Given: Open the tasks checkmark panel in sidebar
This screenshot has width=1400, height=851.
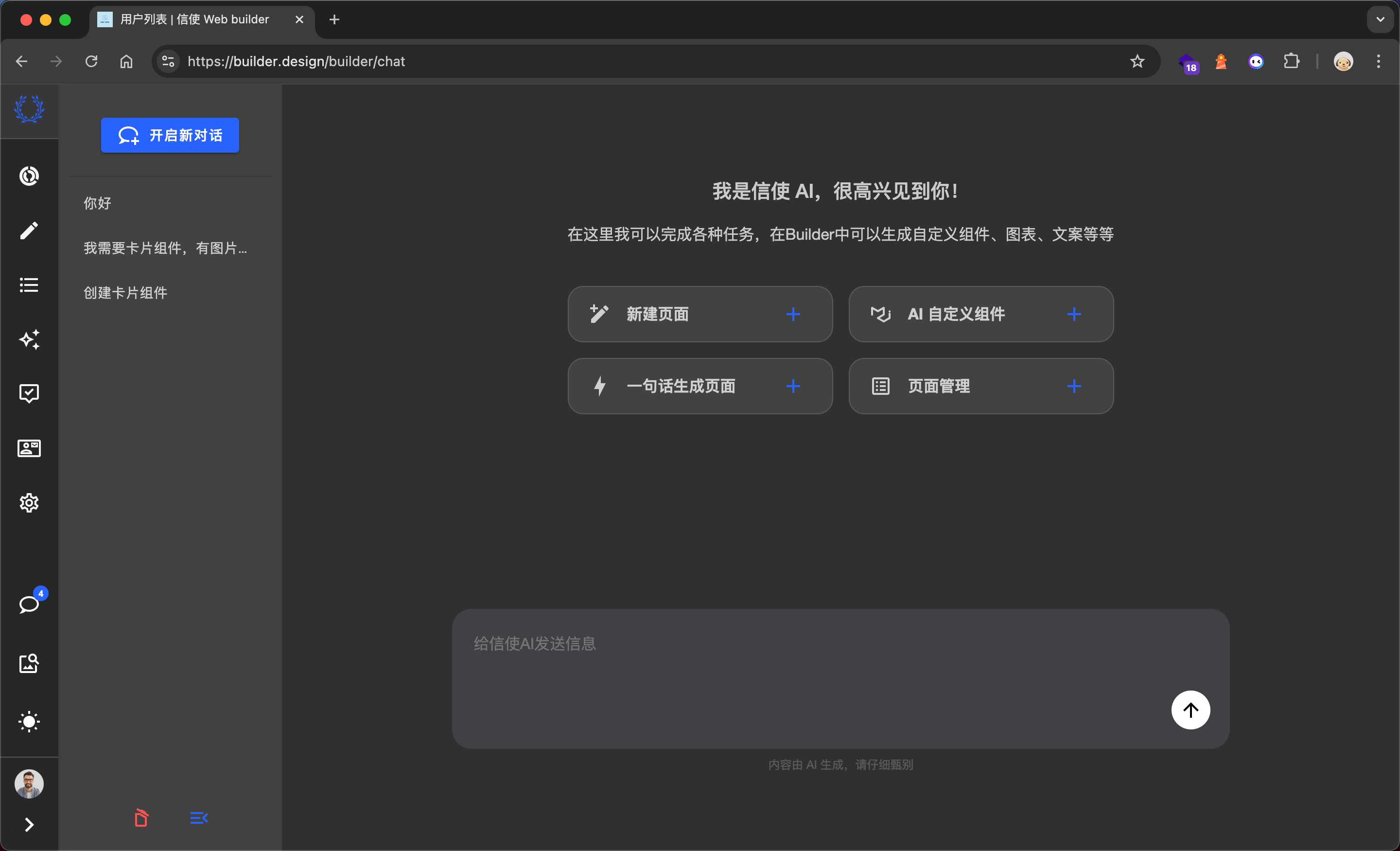Looking at the screenshot, I should click(x=29, y=393).
